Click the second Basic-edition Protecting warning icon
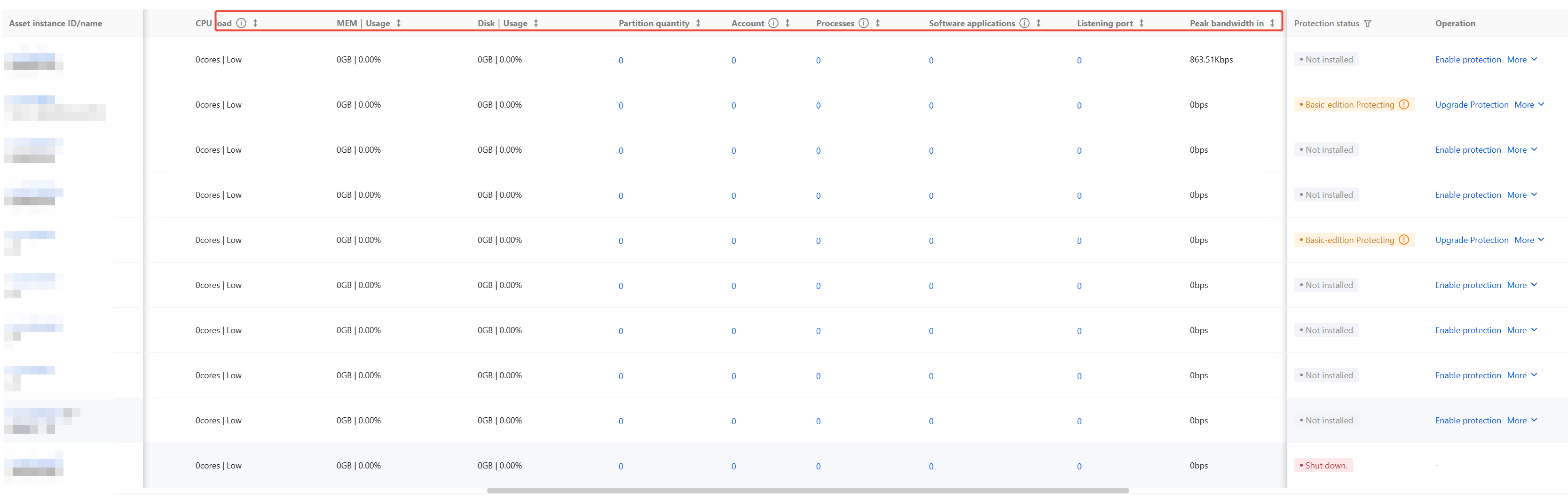 coord(1403,240)
